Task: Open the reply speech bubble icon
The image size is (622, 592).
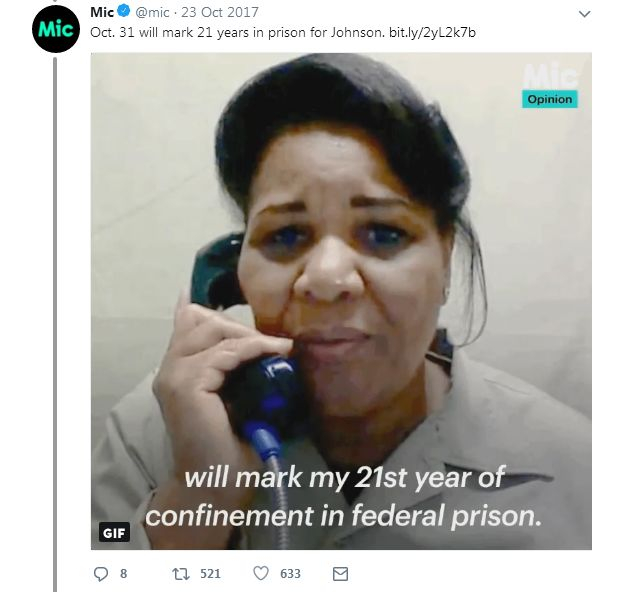Action: point(100,574)
